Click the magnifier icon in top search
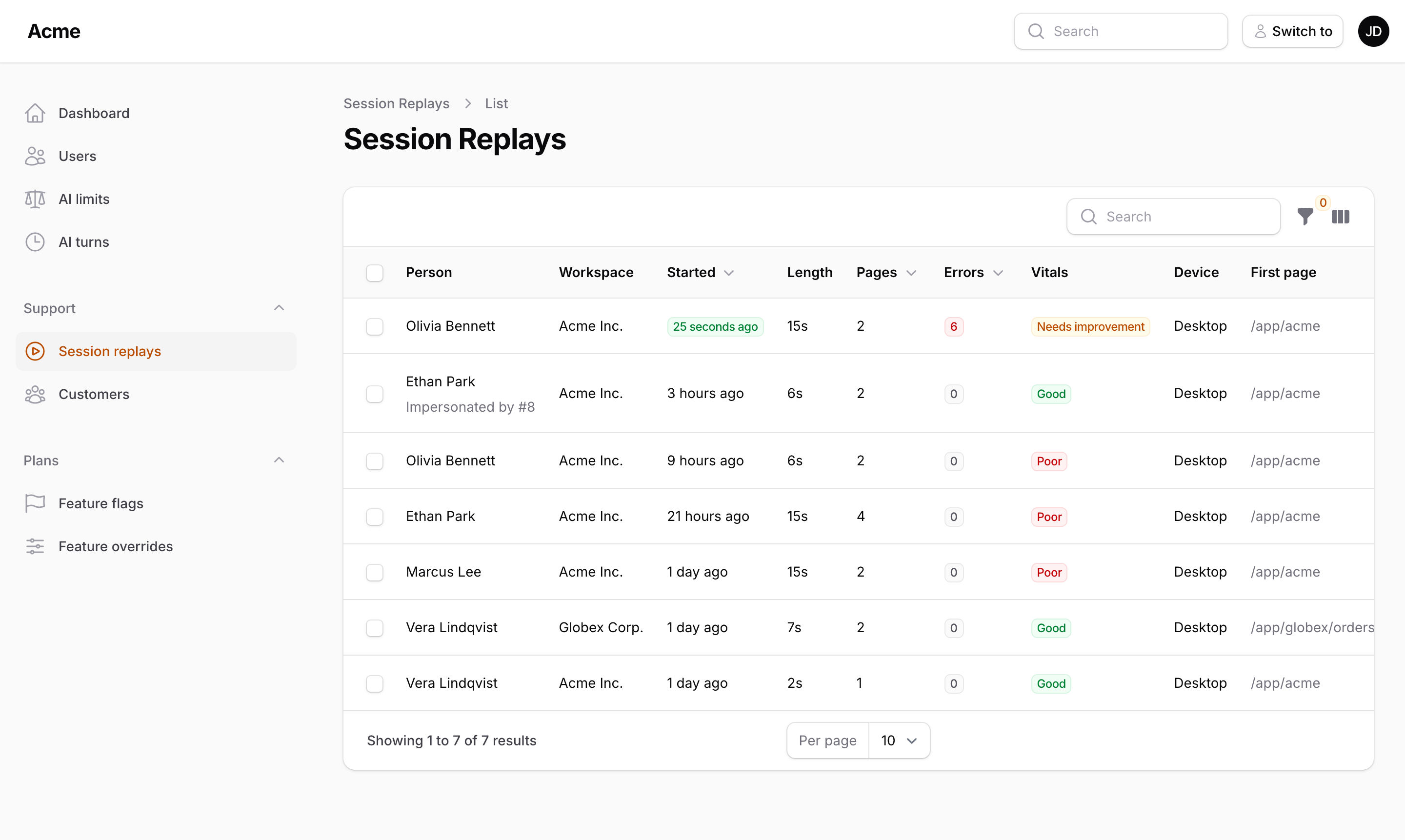The image size is (1405, 840). [x=1036, y=31]
